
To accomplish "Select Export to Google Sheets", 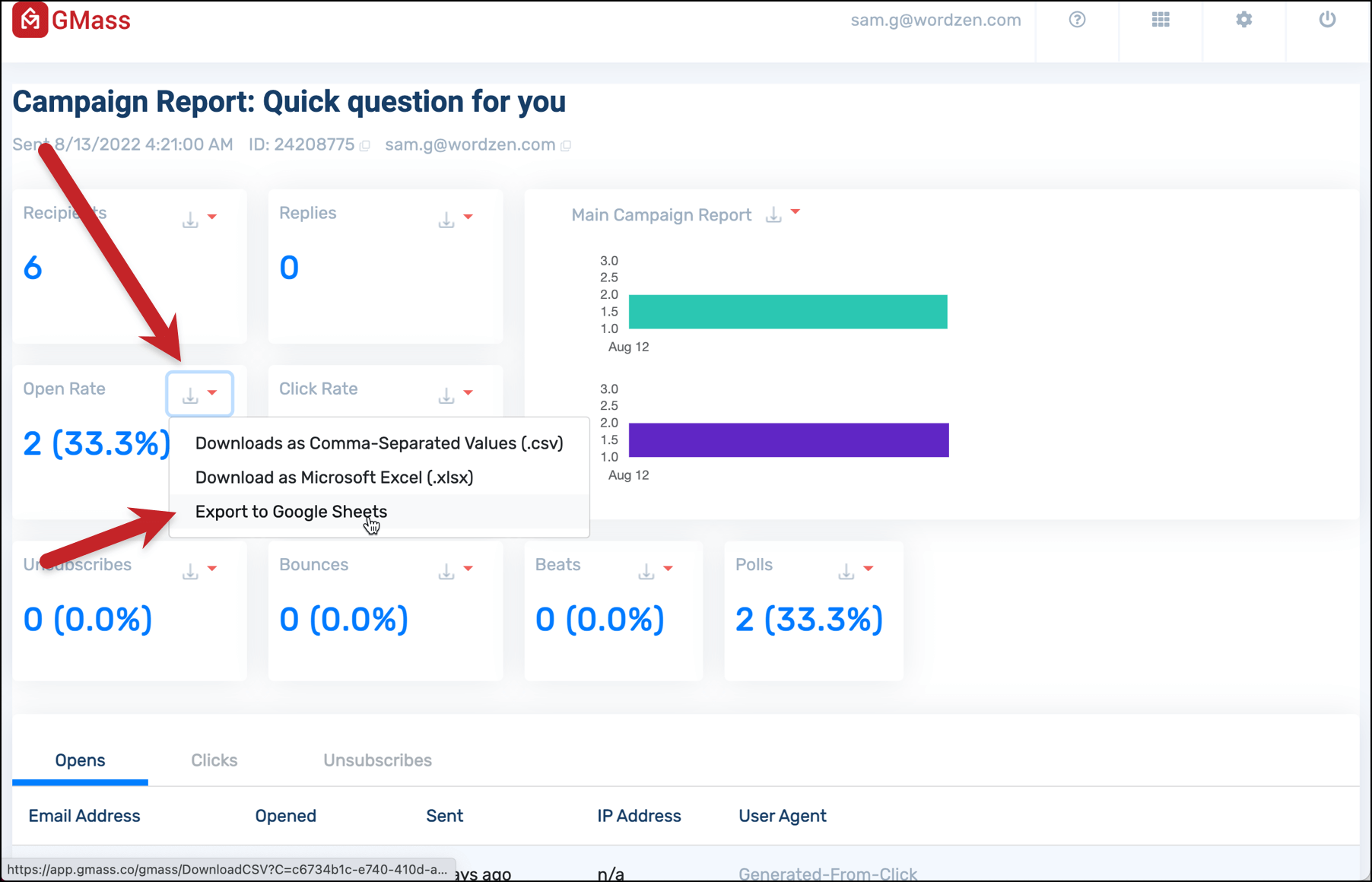I will (x=379, y=512).
